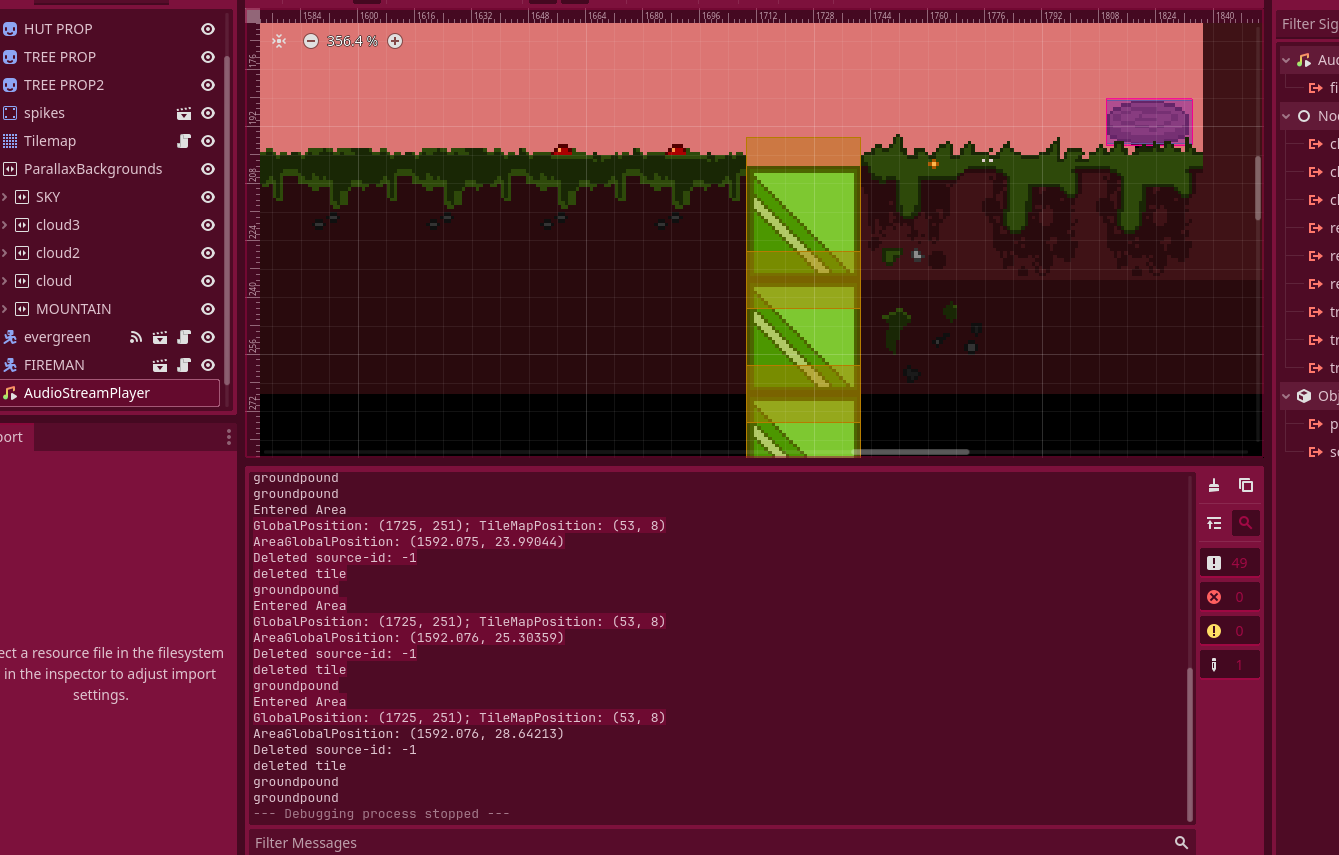Toggle editor messages filter showing 1

point(1230,665)
